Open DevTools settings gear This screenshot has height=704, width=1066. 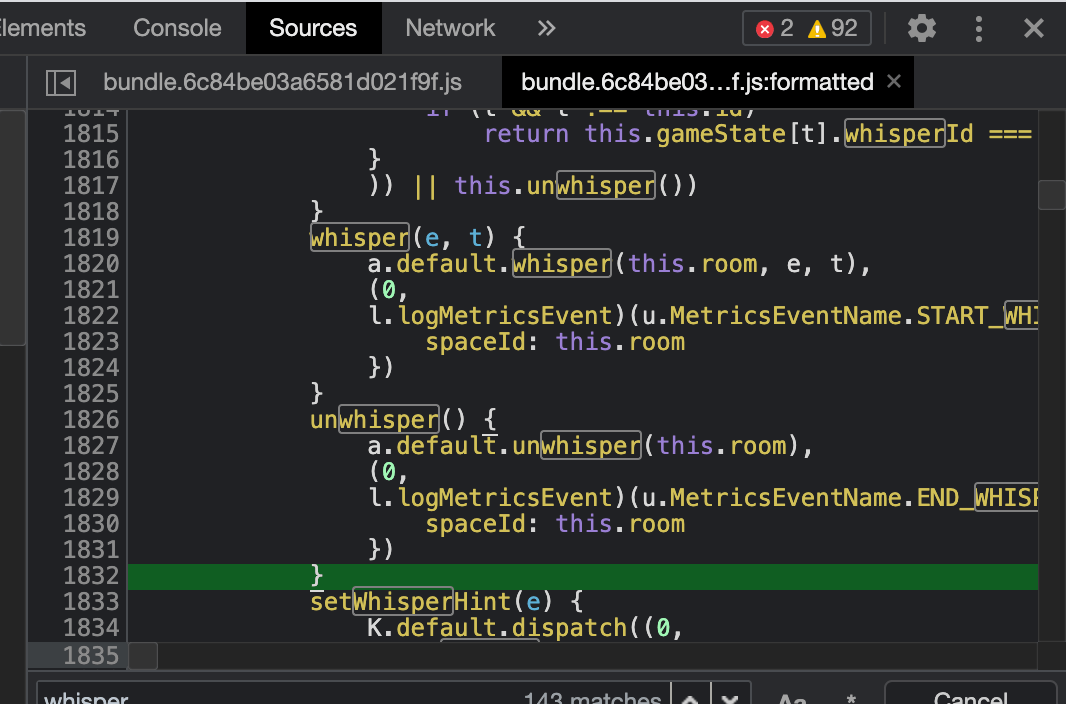click(x=921, y=28)
